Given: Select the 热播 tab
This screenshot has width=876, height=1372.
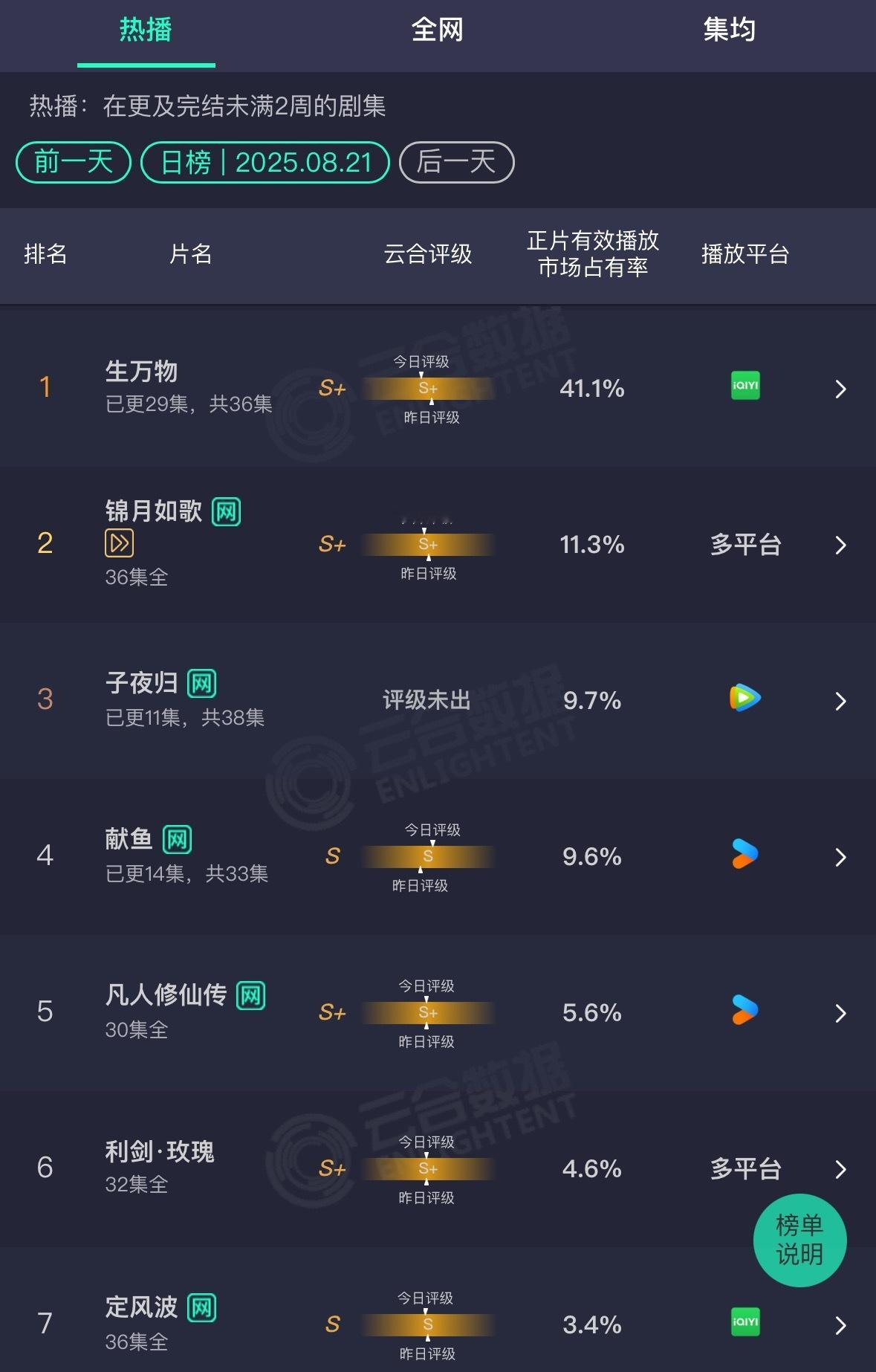Looking at the screenshot, I should 146,30.
